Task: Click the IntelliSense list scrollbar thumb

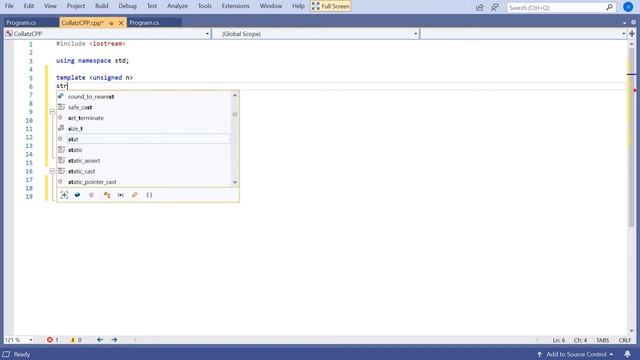Action: 235,114
